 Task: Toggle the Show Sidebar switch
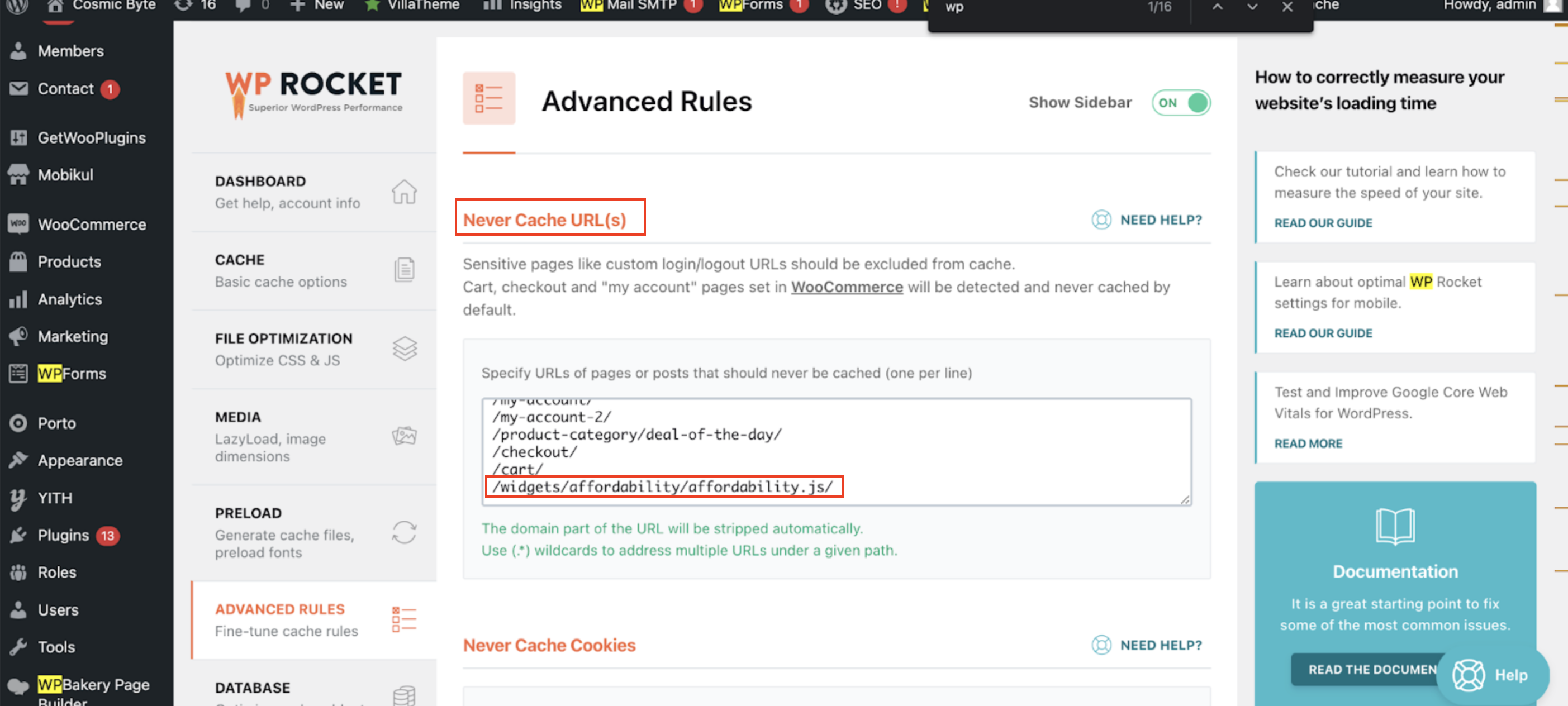coord(1181,102)
